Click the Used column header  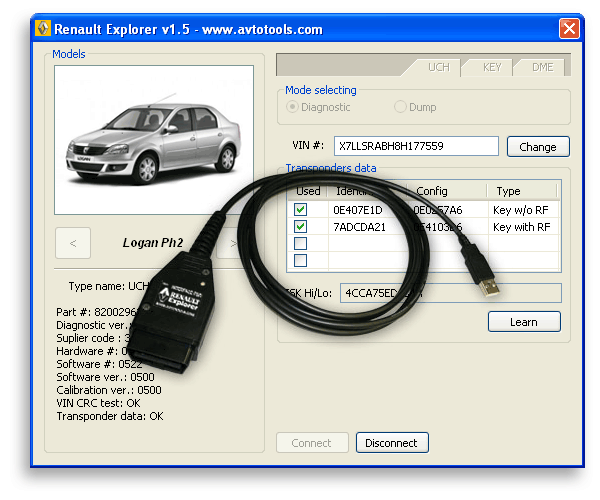pos(308,191)
